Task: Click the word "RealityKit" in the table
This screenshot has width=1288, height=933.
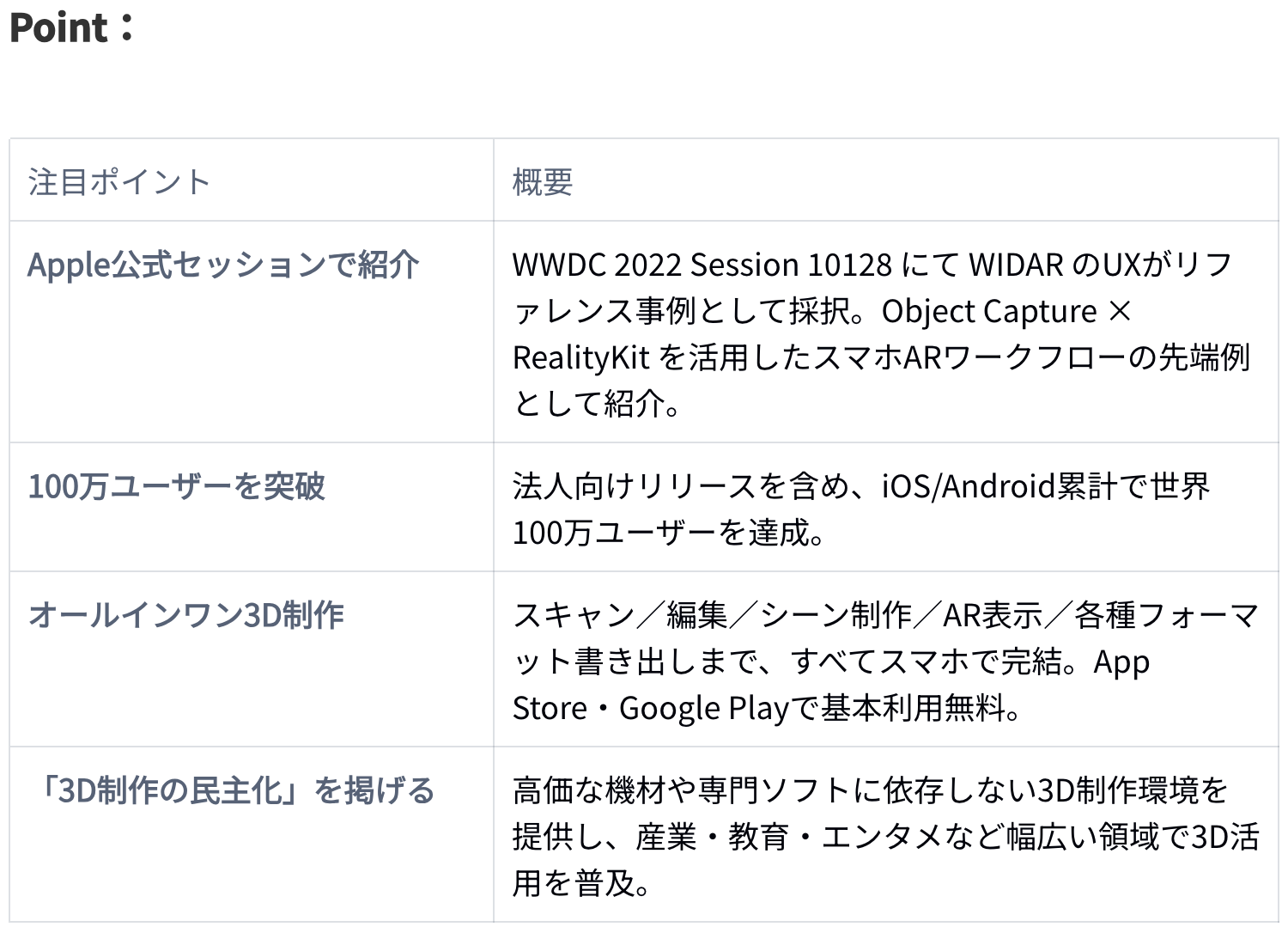Action: pyautogui.click(x=580, y=357)
